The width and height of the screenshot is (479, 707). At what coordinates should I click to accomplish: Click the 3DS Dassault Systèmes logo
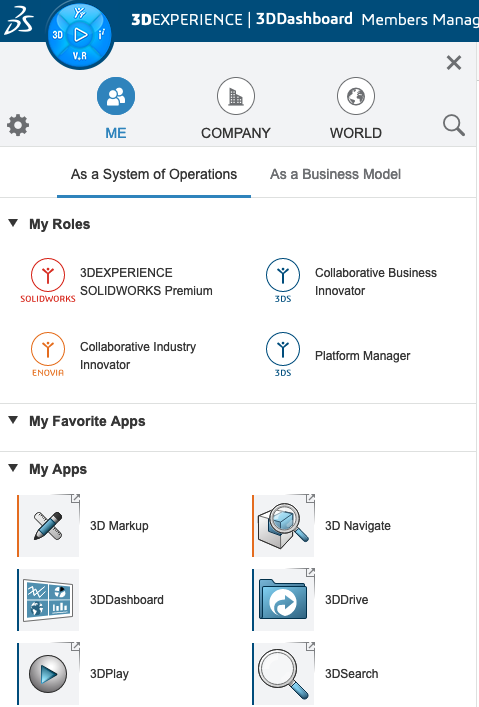click(18, 20)
